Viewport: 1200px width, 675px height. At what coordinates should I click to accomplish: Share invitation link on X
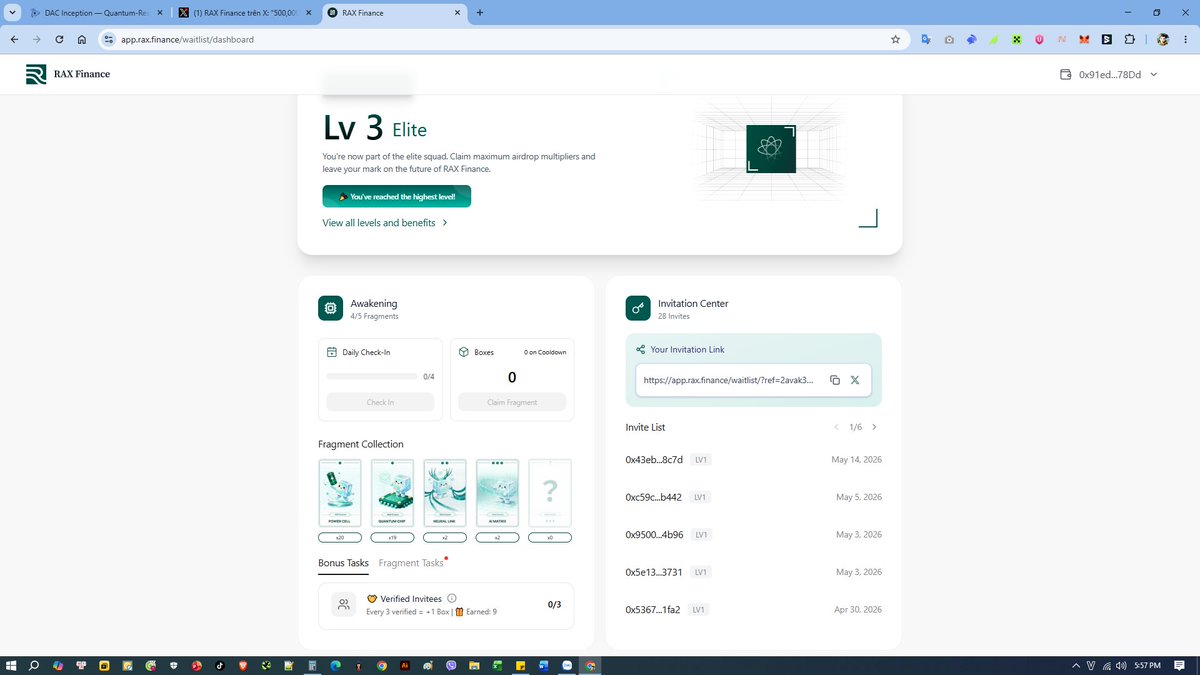click(855, 380)
